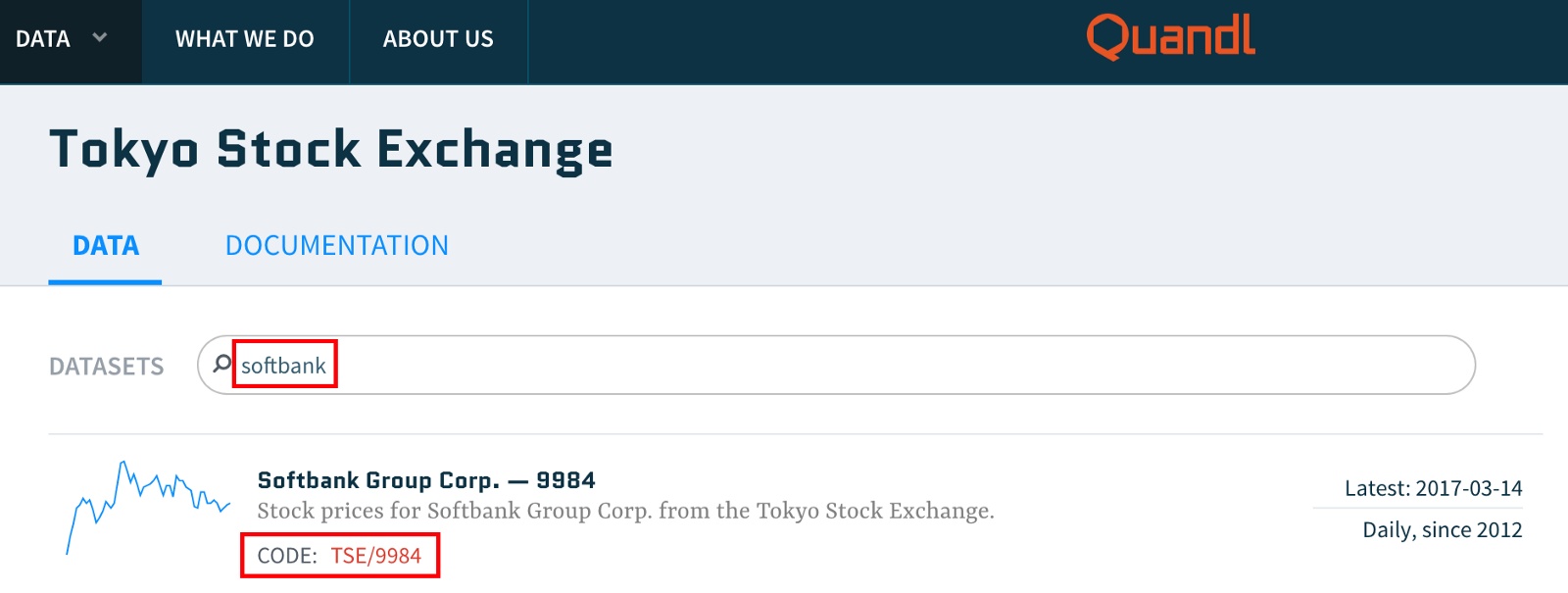Click the Softbank dataset description text

click(x=627, y=511)
